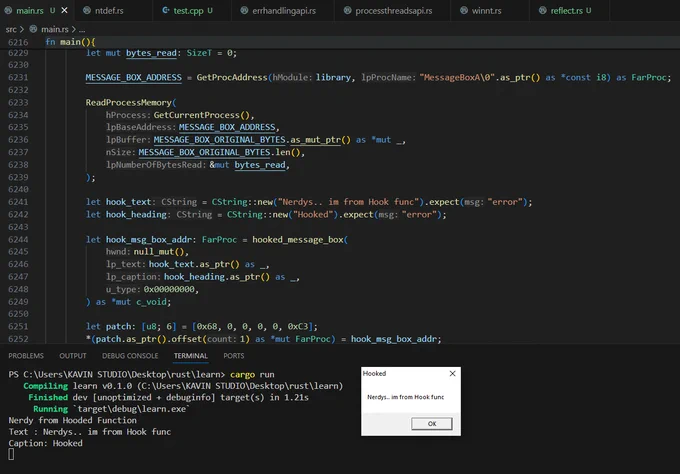Click '0x00000000' value on line 6248
The height and width of the screenshot is (474, 680).
169,289
